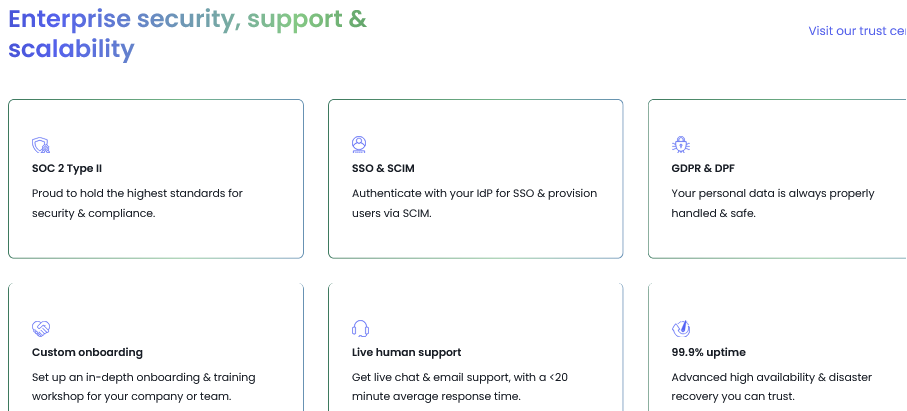This screenshot has width=907, height=411.
Task: Click the Live human support heading
Action: pos(407,352)
